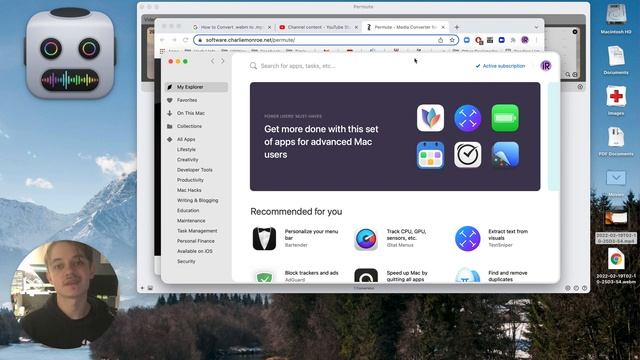Open Bartender tuxedo app icon

point(264,238)
